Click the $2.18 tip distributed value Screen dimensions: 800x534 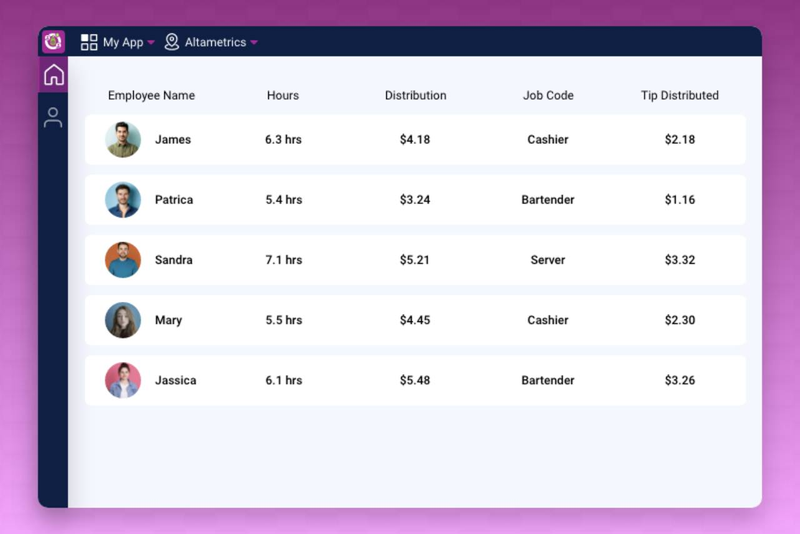[680, 139]
